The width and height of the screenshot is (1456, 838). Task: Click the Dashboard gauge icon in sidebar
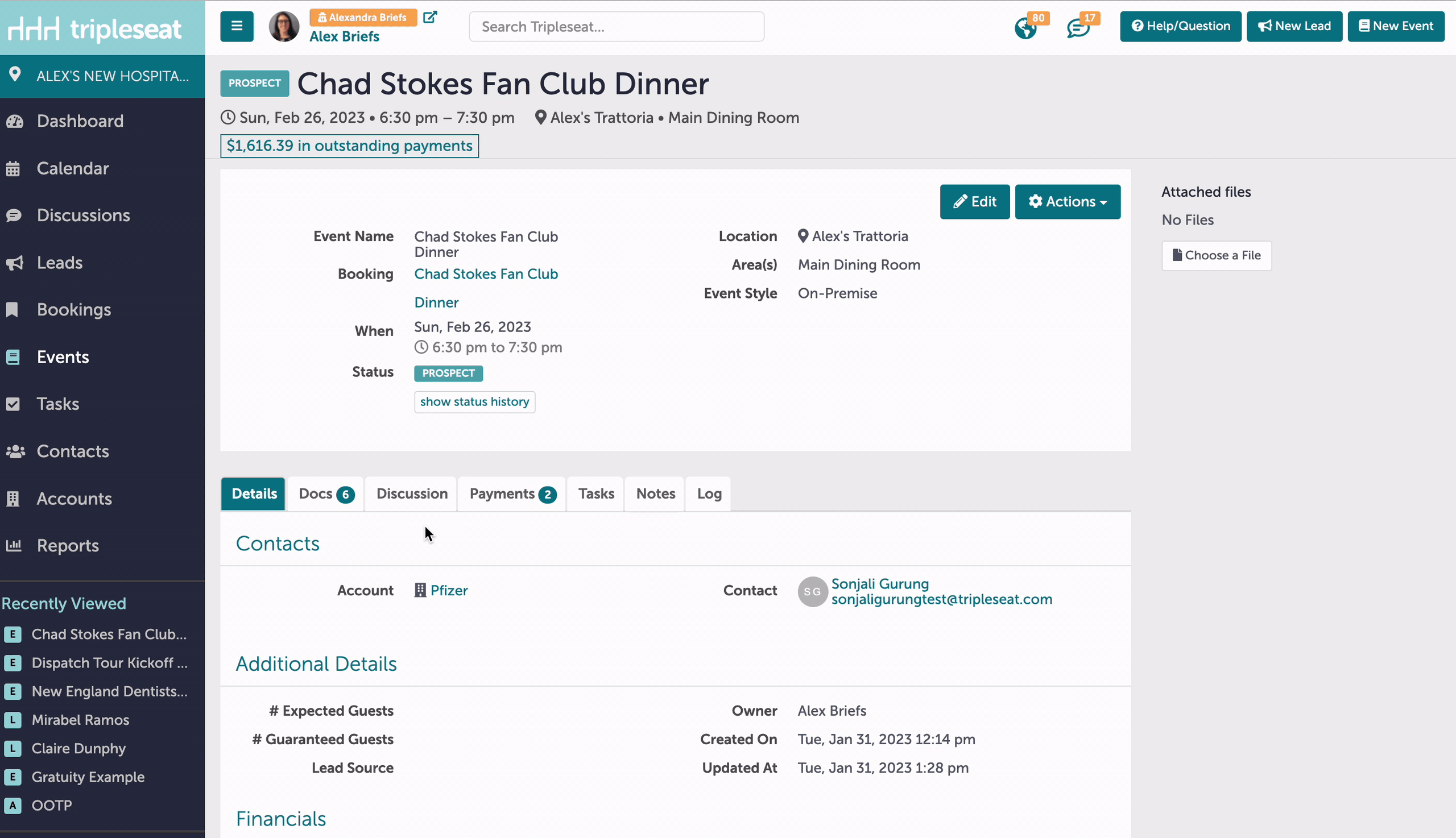click(14, 122)
